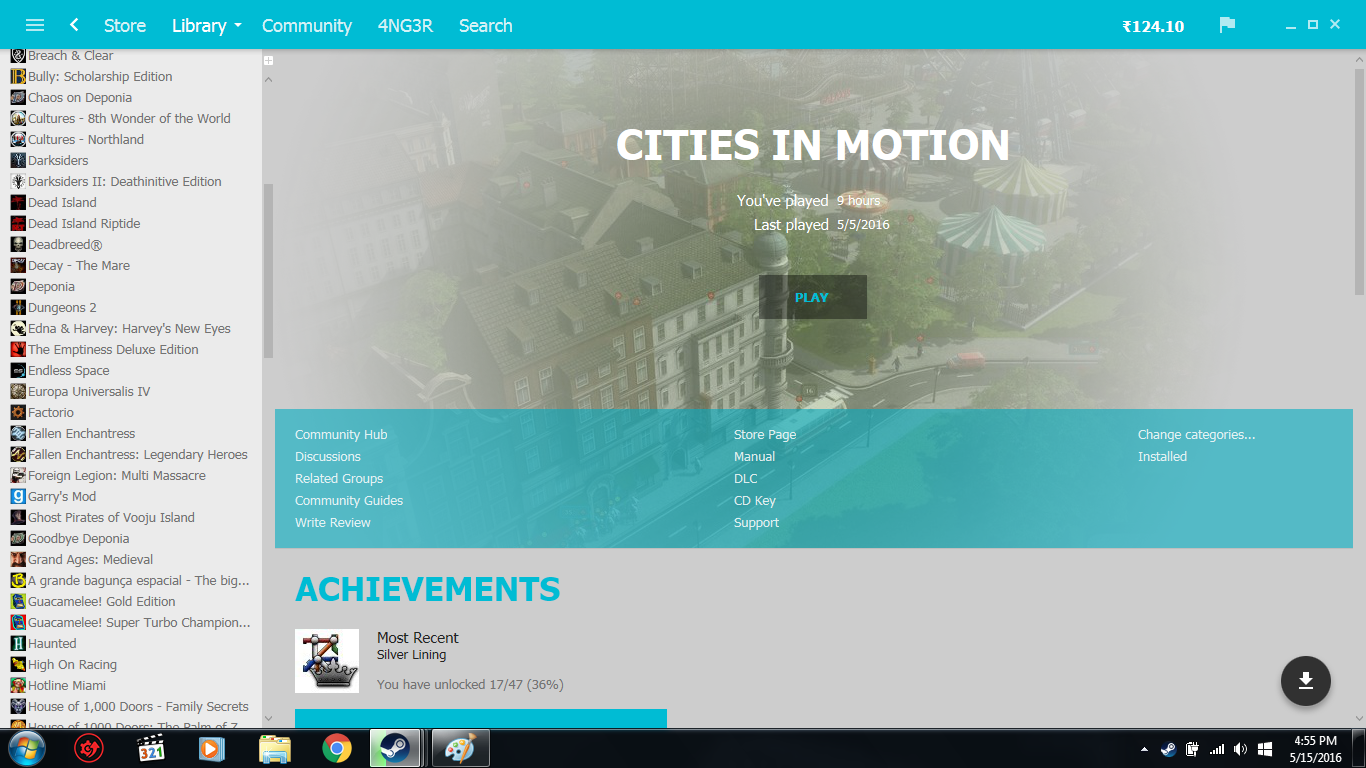This screenshot has width=1366, height=768.
Task: Open the flag notifications icon
Action: 1227,25
